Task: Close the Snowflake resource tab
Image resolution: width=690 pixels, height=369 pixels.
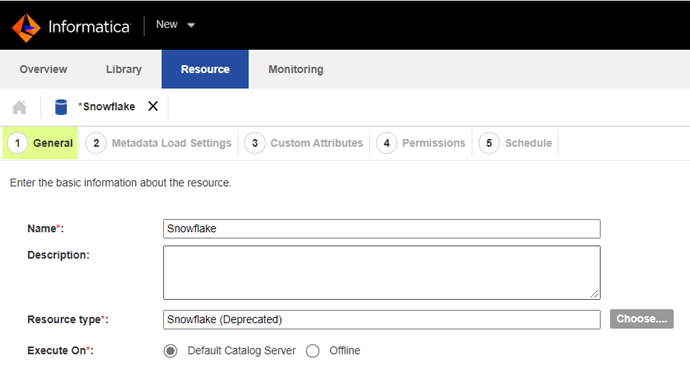Action: 153,106
